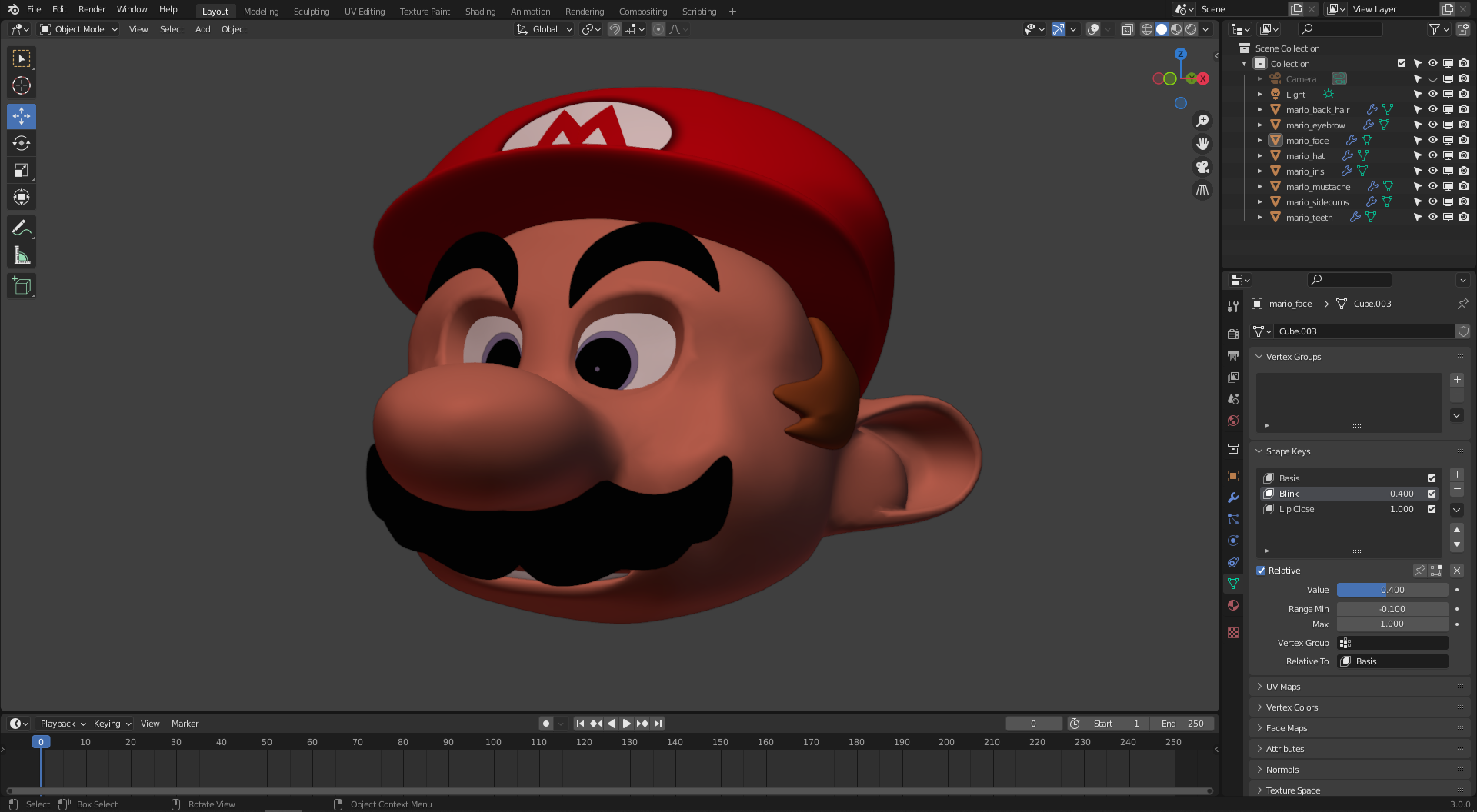Open the Playback dropdown in timeline

(x=62, y=724)
